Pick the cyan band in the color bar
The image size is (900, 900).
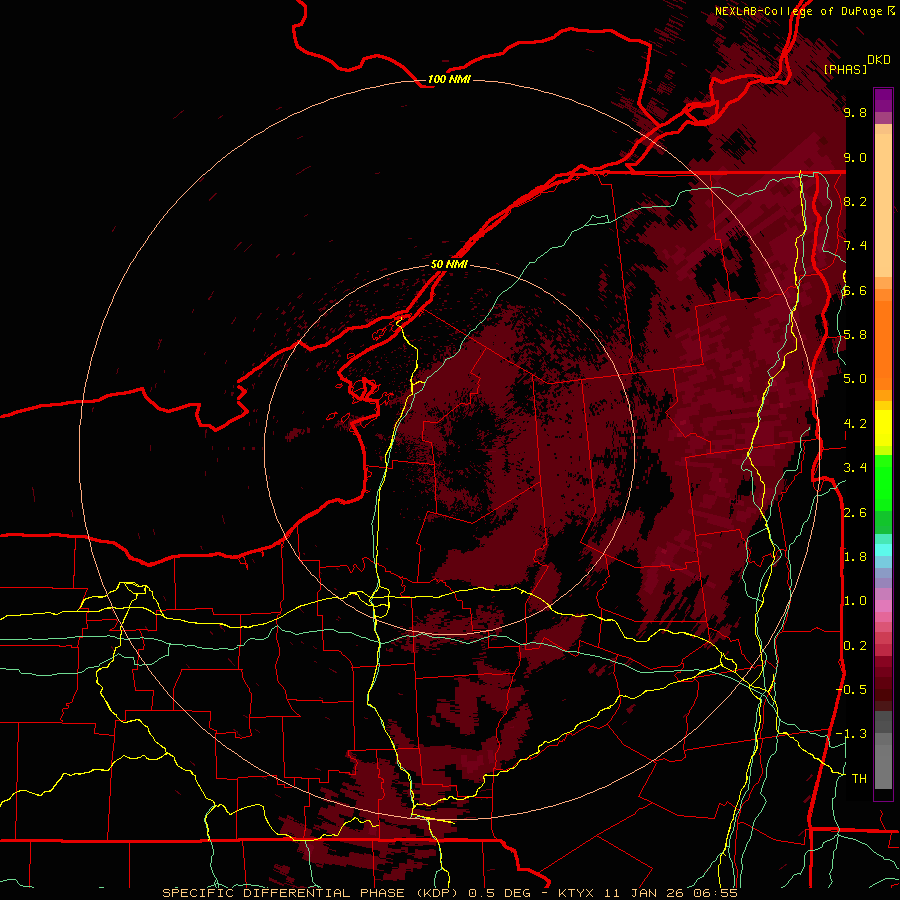coord(883,549)
